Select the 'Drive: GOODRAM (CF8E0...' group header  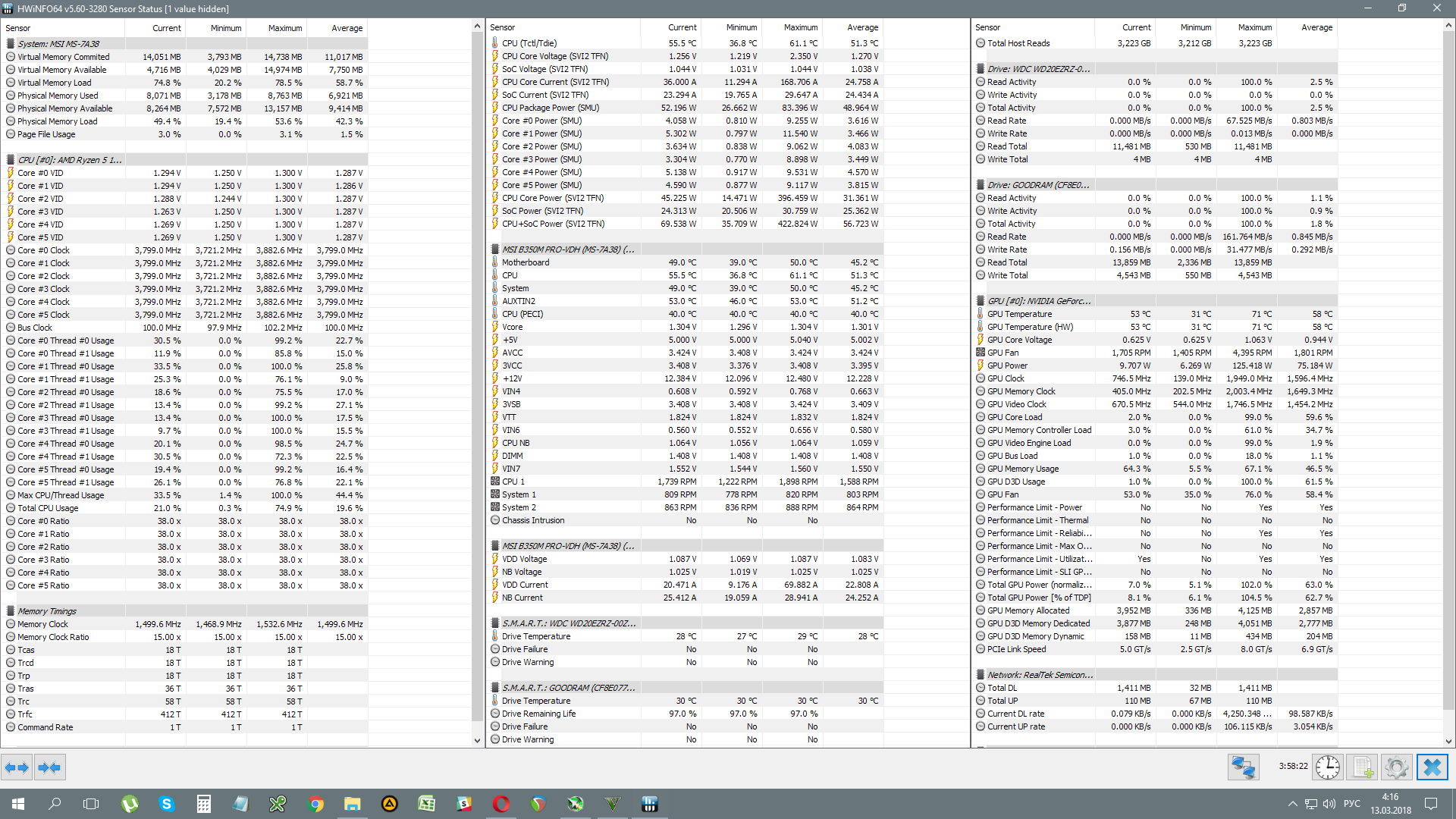(x=1156, y=185)
